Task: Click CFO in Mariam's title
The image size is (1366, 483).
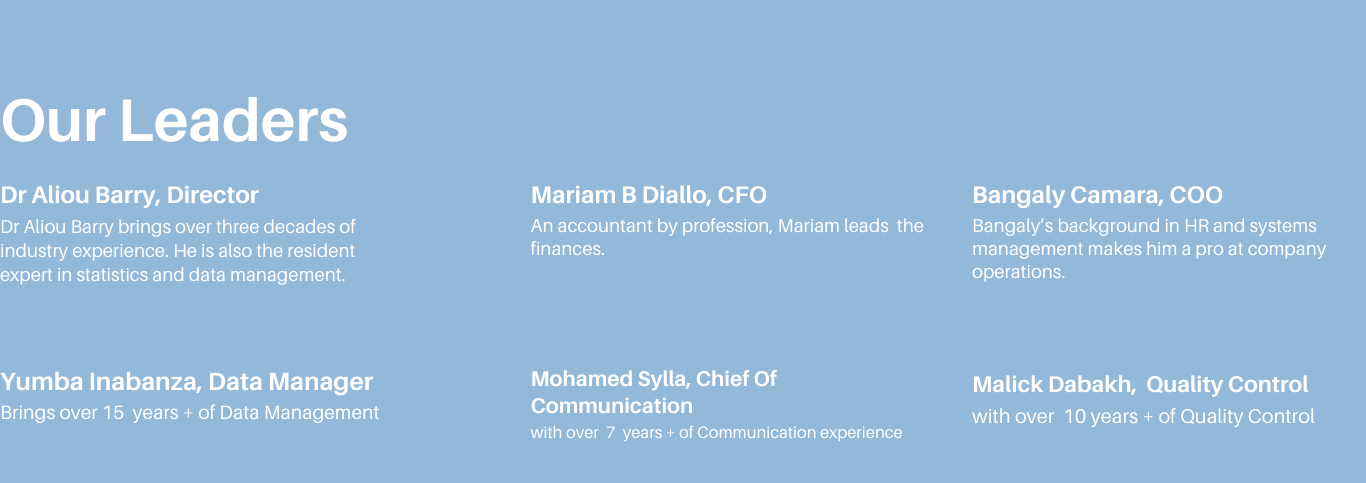Action: pyautogui.click(x=743, y=195)
